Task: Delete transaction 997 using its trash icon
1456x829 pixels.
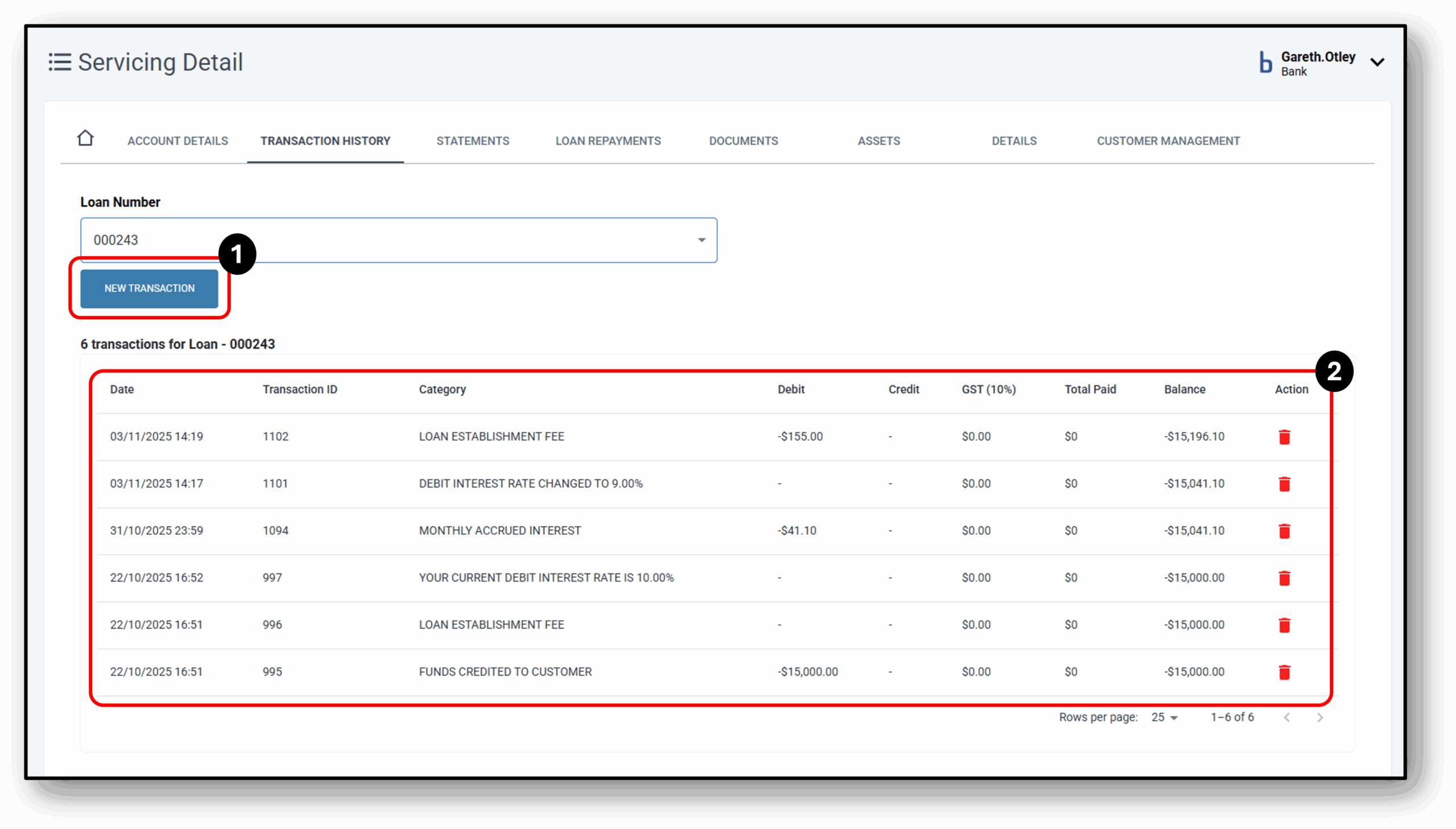Action: (1285, 578)
